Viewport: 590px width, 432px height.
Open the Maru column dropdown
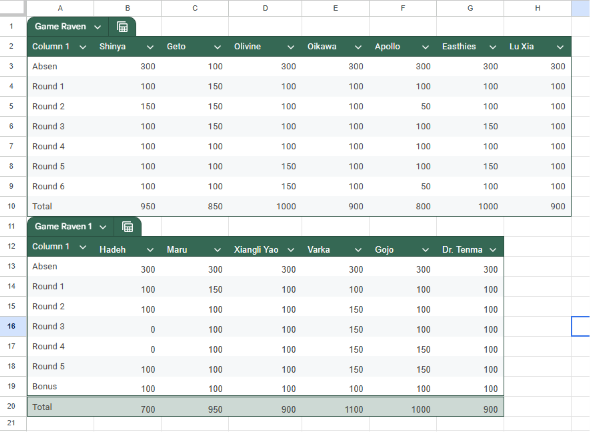click(x=217, y=250)
